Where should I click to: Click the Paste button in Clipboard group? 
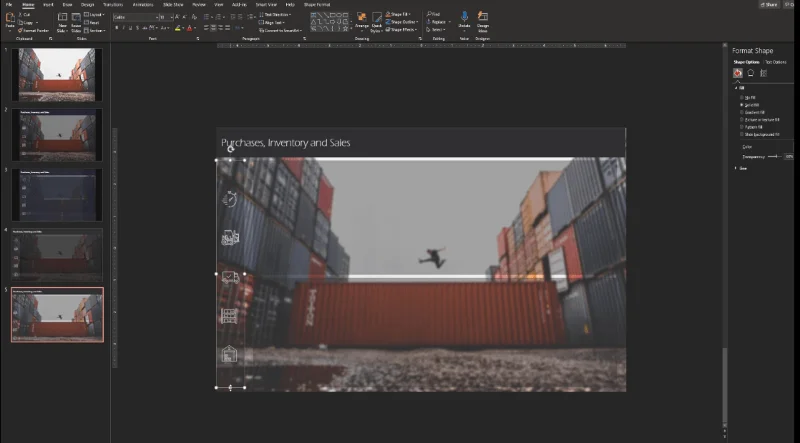(x=10, y=20)
